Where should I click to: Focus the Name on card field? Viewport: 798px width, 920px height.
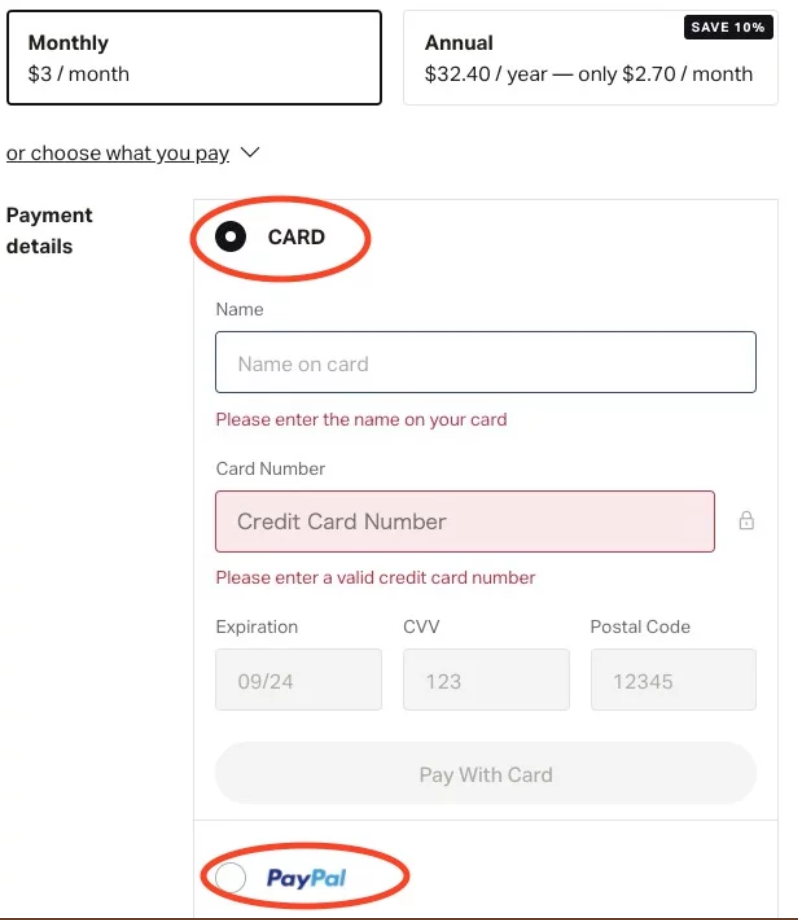point(485,362)
